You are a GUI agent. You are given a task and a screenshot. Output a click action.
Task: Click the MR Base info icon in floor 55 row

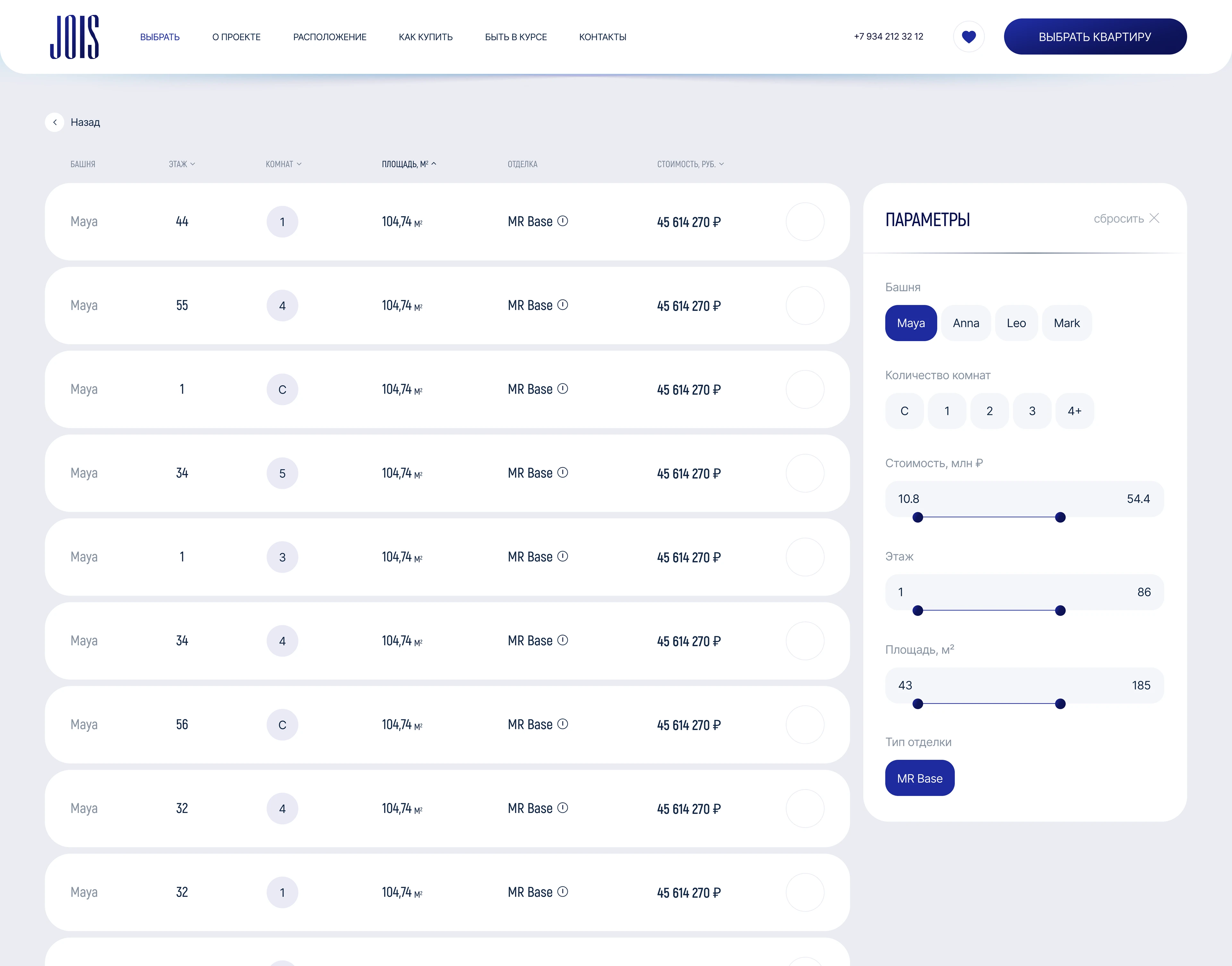pos(562,305)
